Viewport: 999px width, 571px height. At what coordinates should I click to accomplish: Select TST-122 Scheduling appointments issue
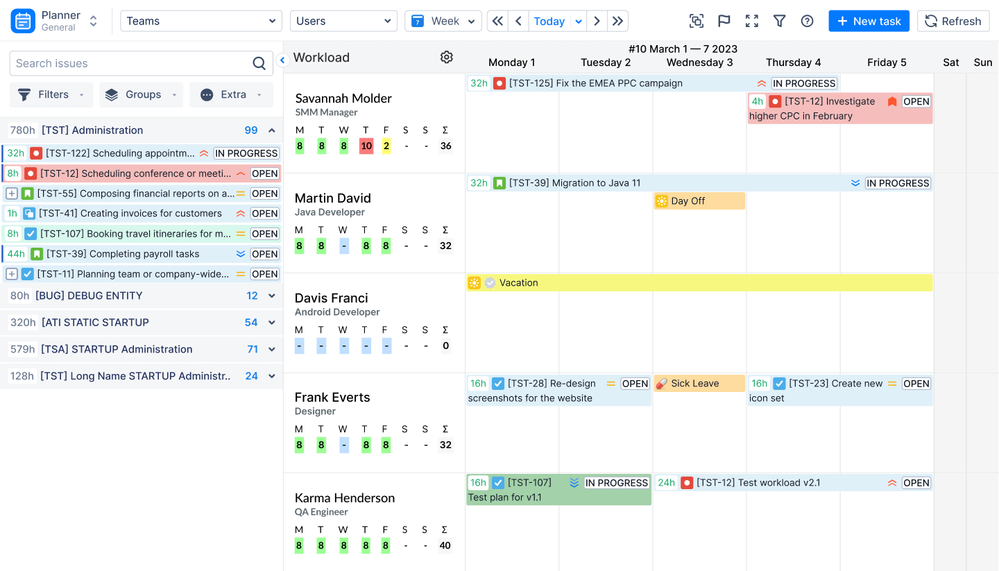[141, 153]
